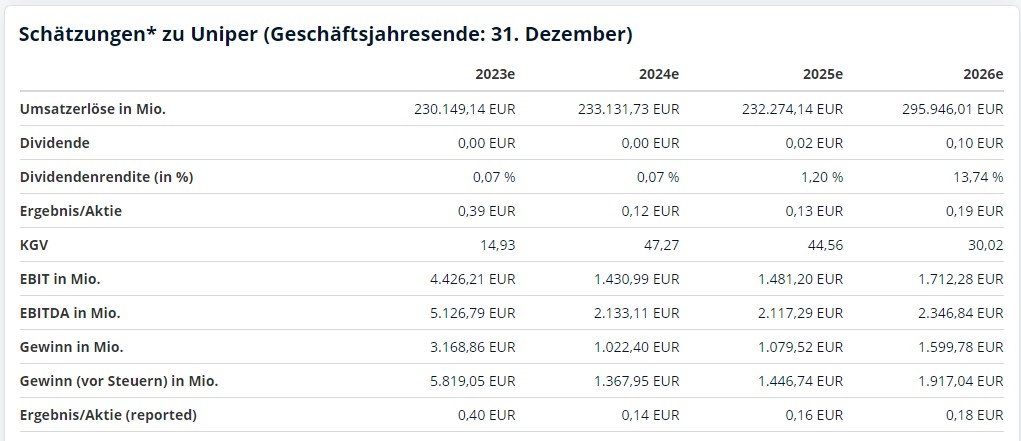Click the 2023e KGV value 14,93
1021x441 pixels.
coord(499,245)
